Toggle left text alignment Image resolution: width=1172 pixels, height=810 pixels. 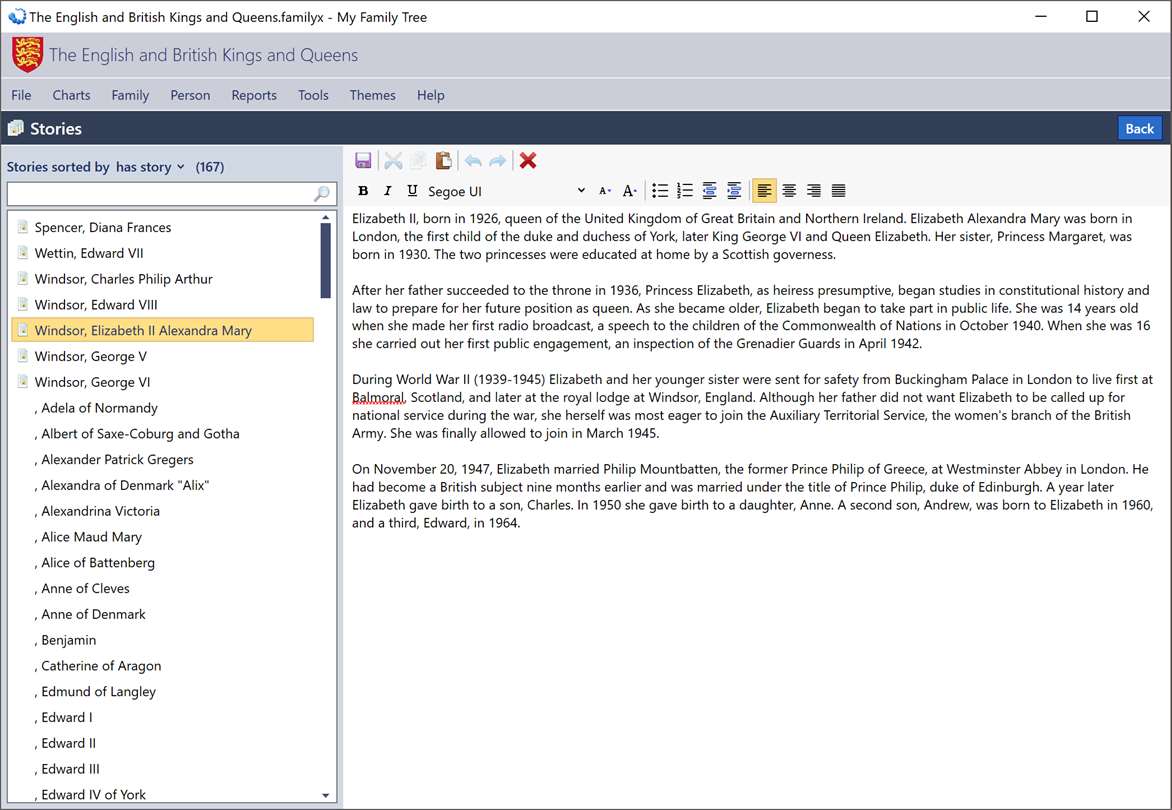point(764,191)
